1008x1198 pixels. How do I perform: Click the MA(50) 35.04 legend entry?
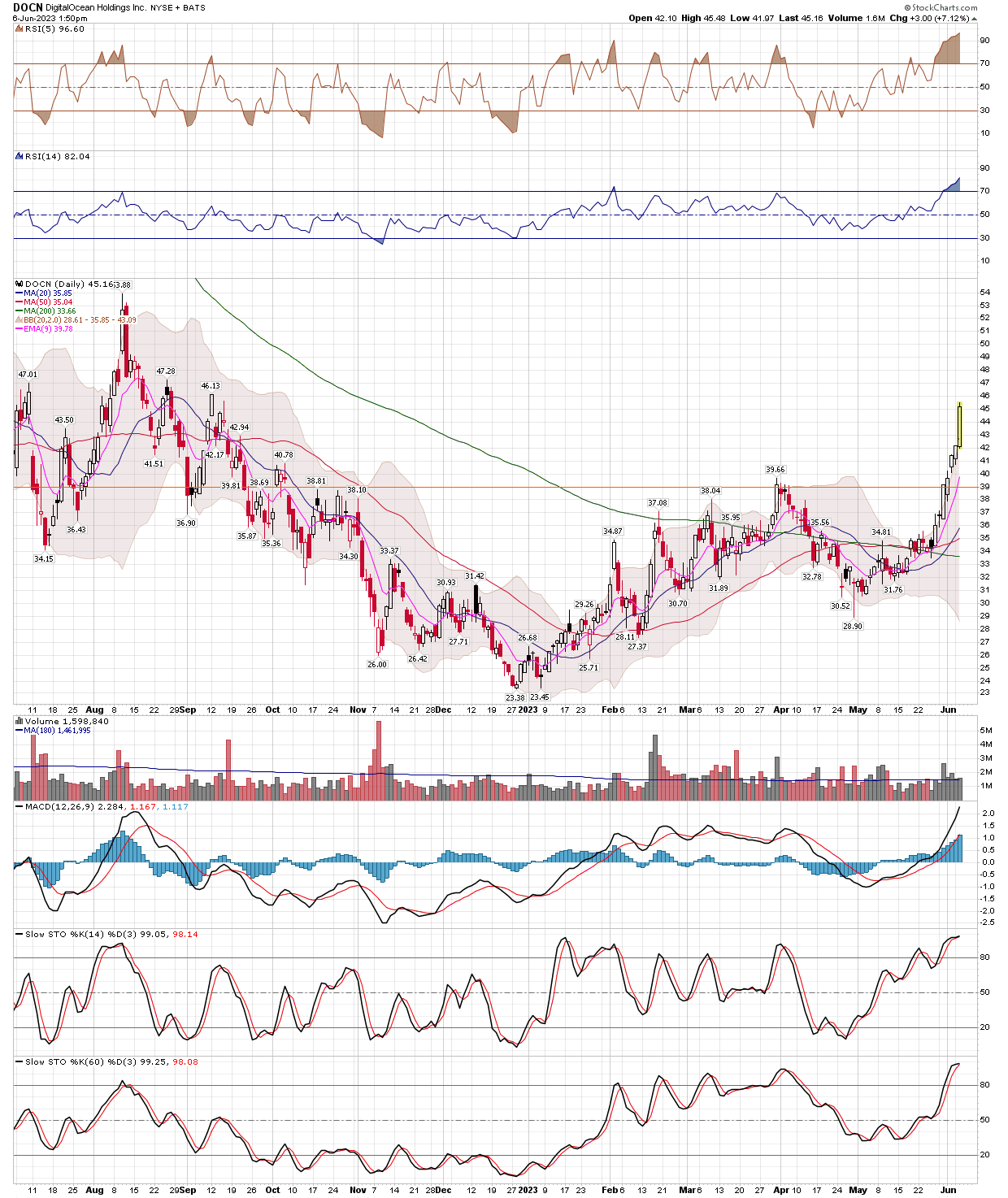[x=48, y=302]
